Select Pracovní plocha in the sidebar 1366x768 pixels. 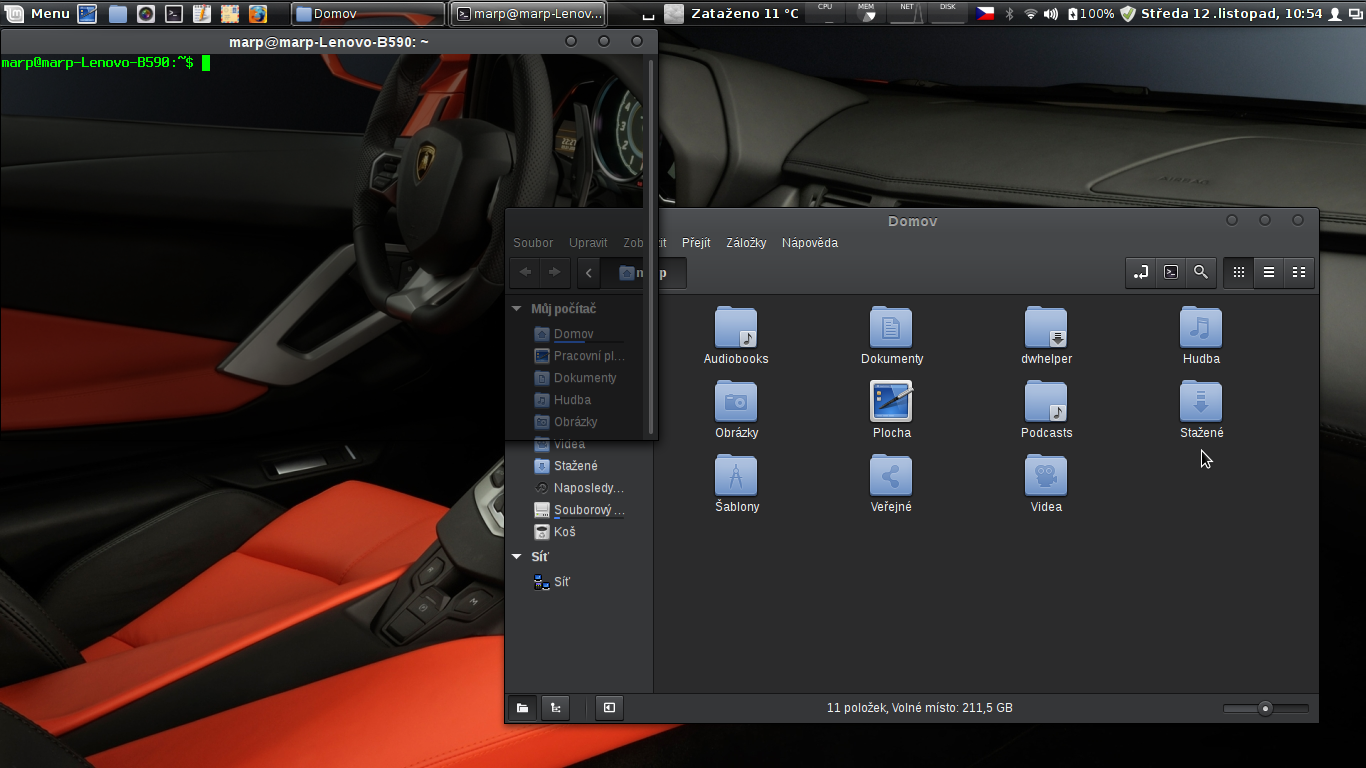(578, 356)
